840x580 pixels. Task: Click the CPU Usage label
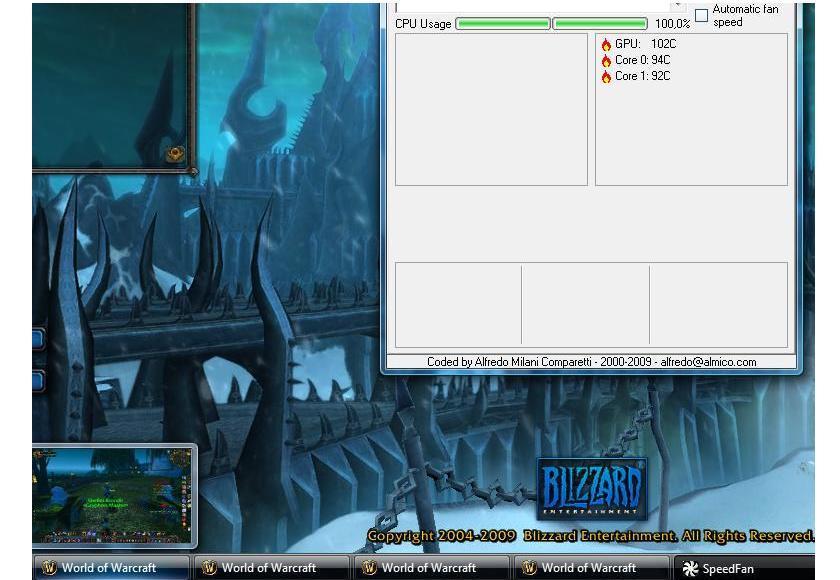pyautogui.click(x=423, y=24)
